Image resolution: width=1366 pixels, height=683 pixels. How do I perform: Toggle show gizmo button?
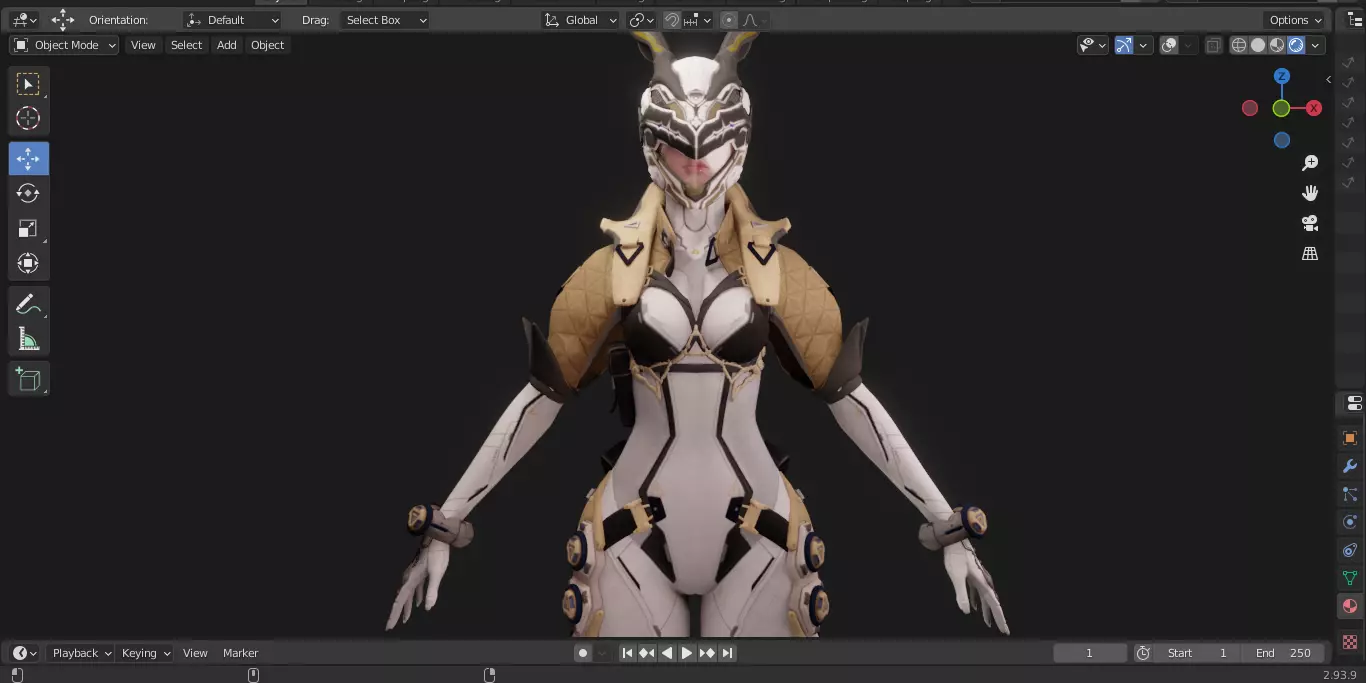[x=1124, y=45]
